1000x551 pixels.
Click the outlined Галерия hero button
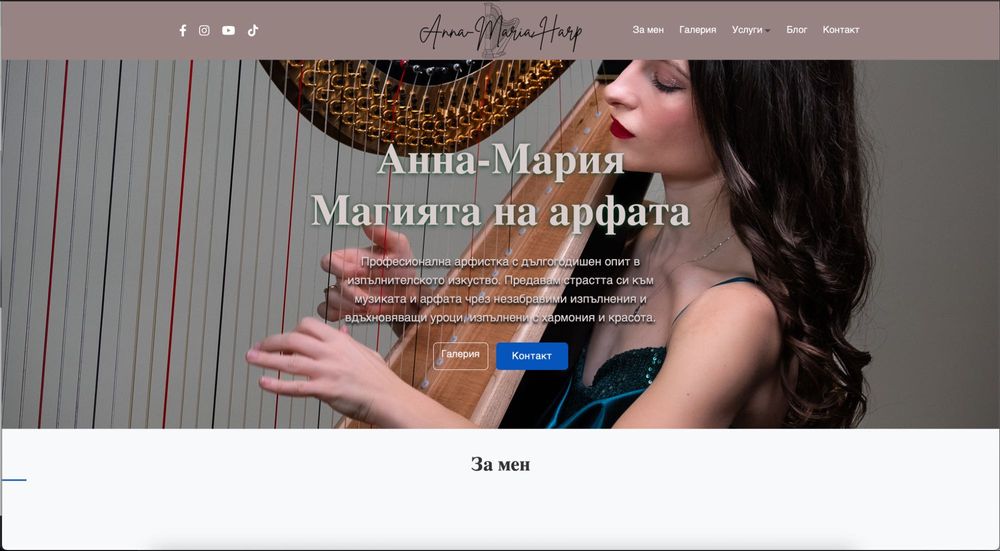click(460, 356)
